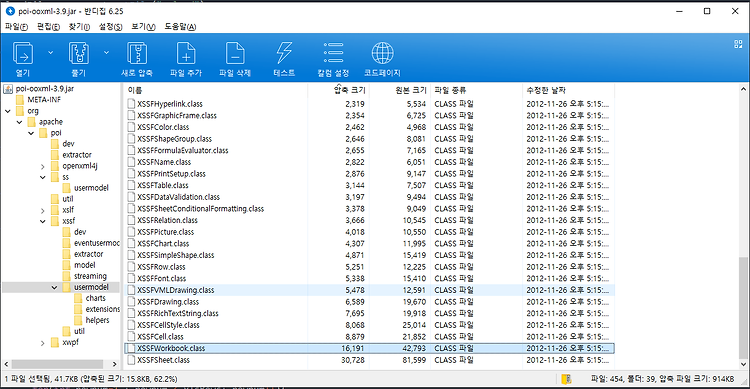
Task: Open the 도움말(A) menu
Action: pyautogui.click(x=180, y=27)
